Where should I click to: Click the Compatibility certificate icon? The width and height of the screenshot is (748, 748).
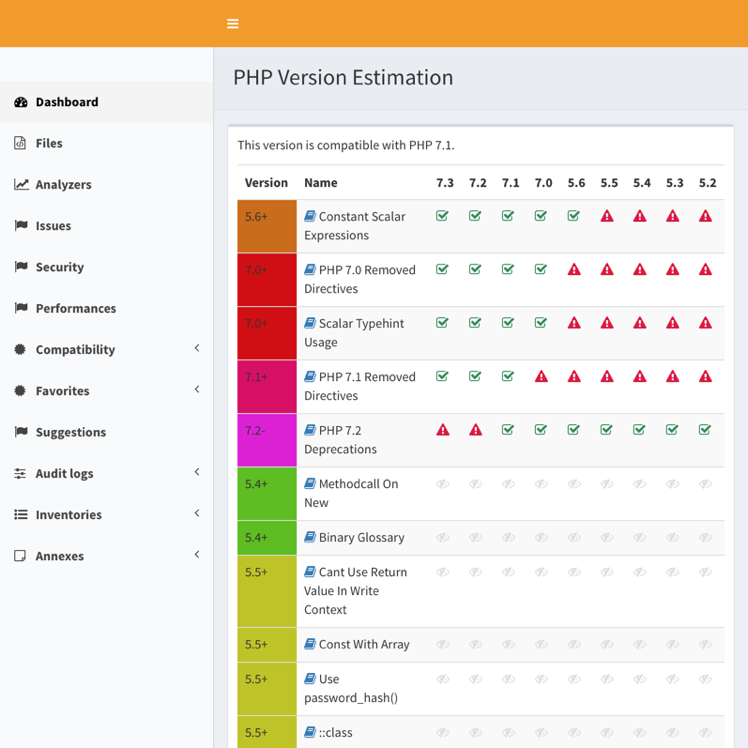(20, 349)
